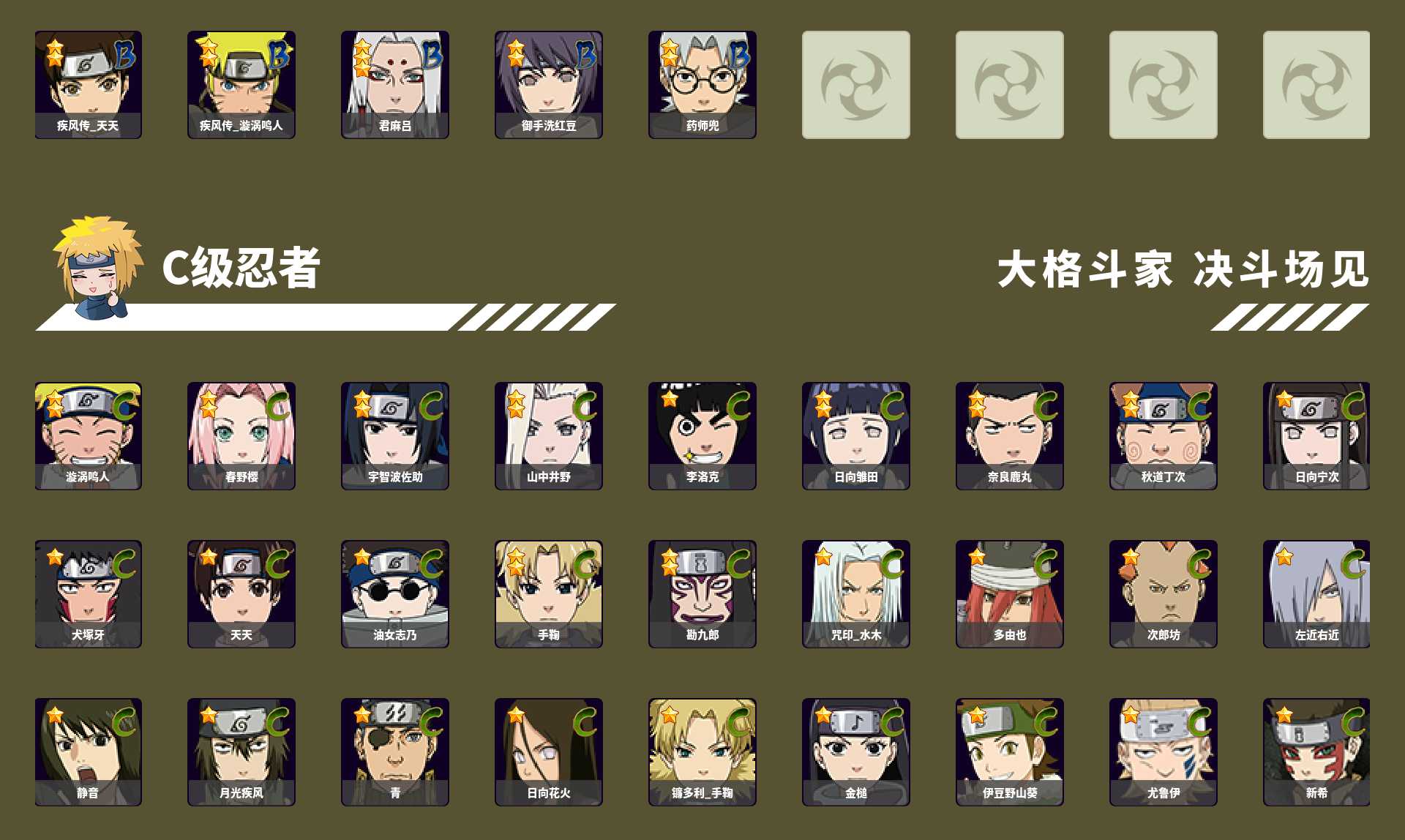
Task: Select the 疾风传_天天 B-rank ninja portrait
Action: pos(89,85)
